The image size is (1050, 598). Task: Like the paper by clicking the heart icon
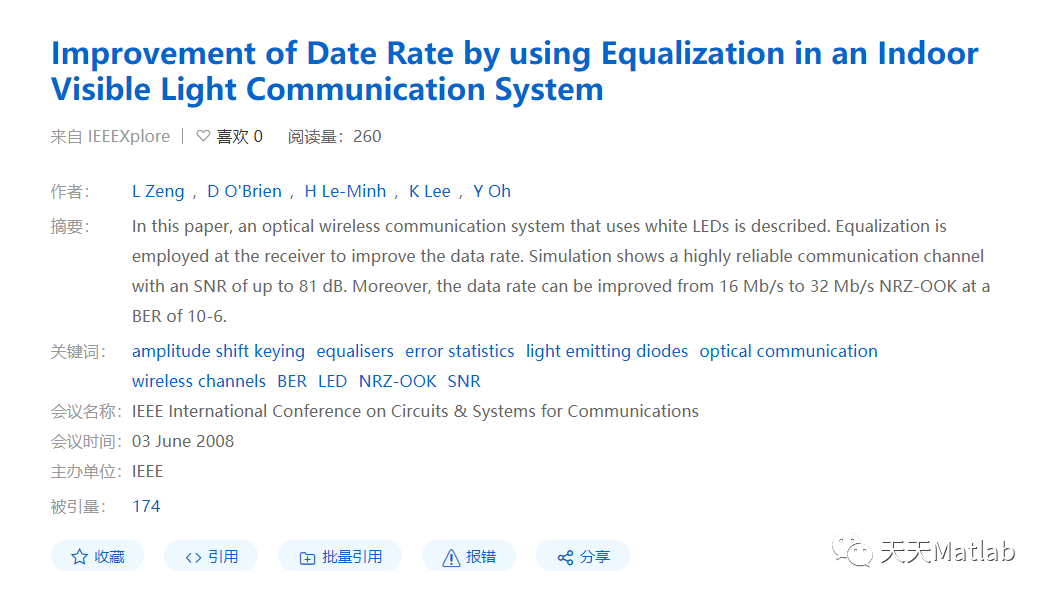point(203,136)
